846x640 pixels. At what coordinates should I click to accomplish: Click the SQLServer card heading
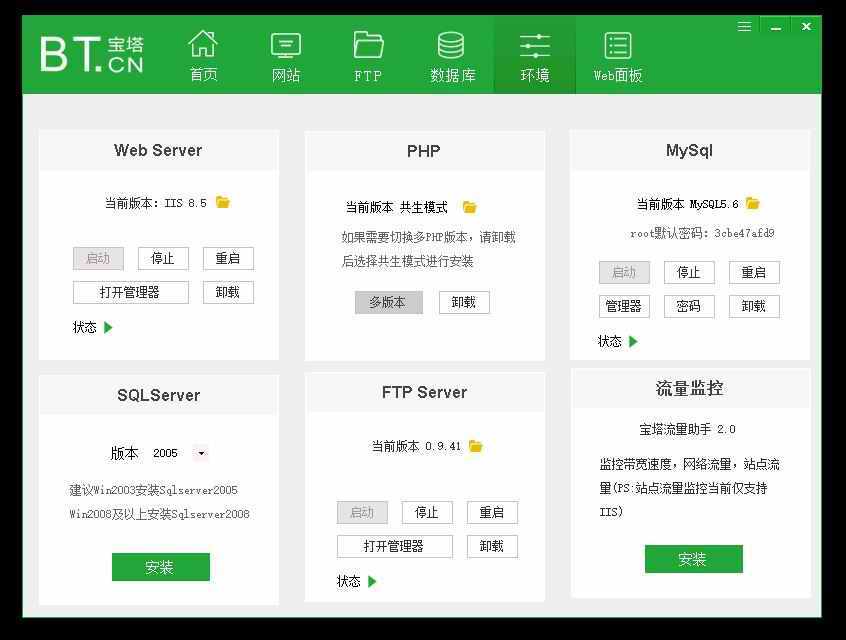(159, 395)
